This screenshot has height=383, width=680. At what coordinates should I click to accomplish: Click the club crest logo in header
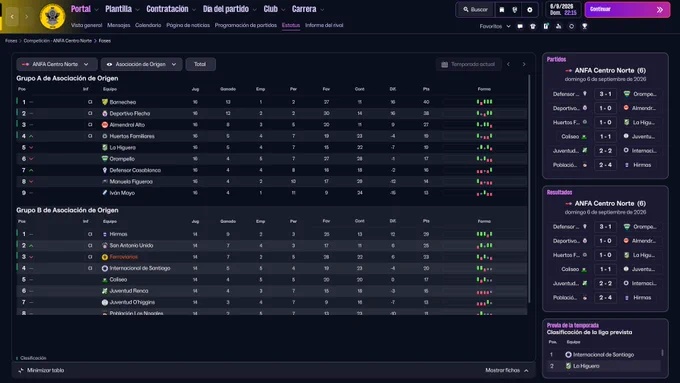(52, 16)
